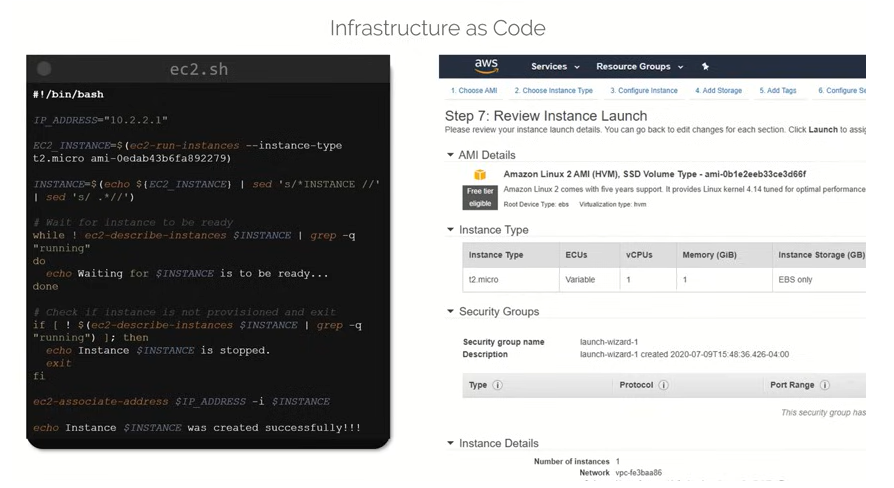Viewport: 894px width, 488px height.
Task: Go to step 3 Configure Instance
Action: [x=644, y=91]
